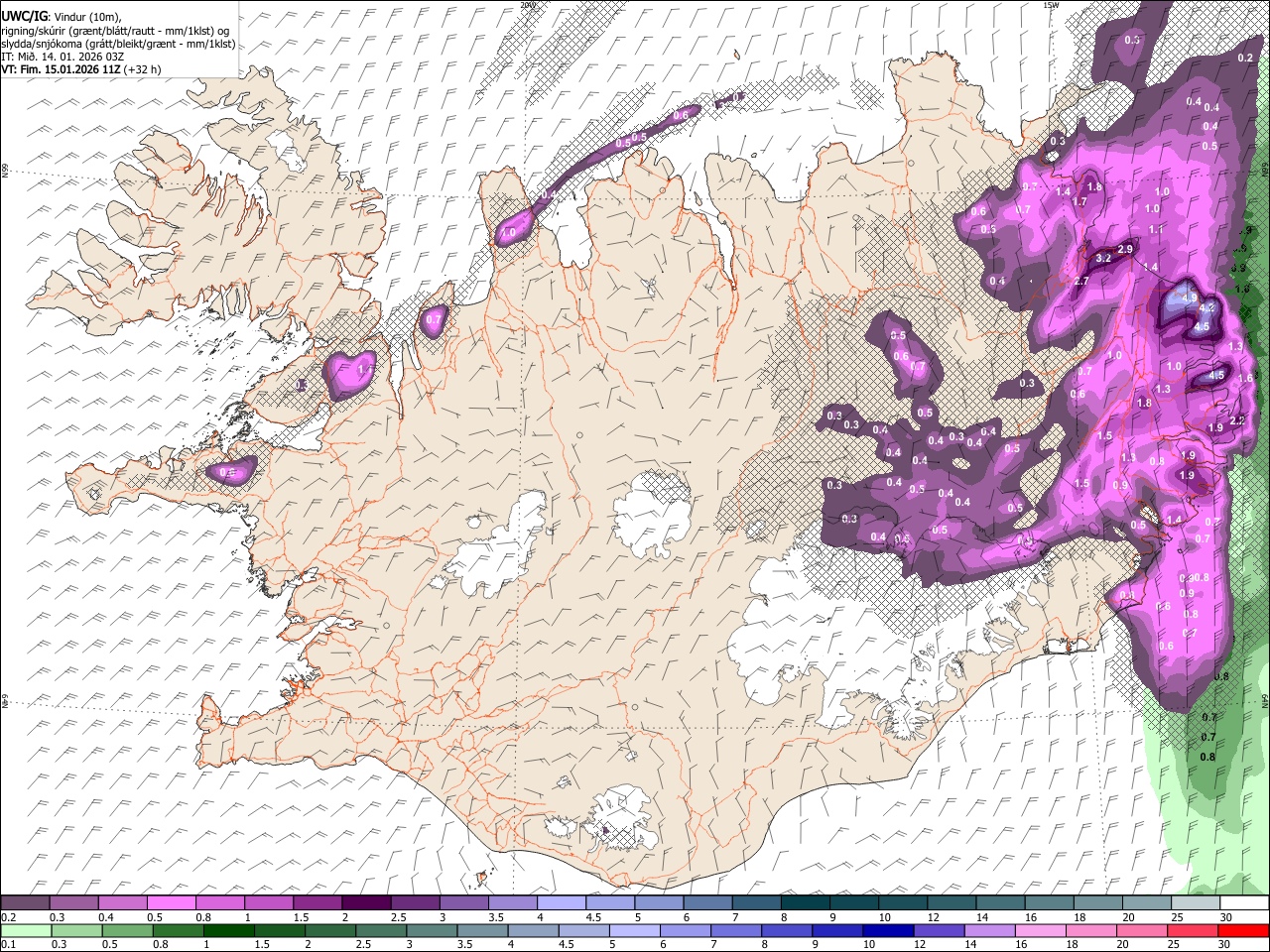Pick the deep blue 10 mm rain swatch

[886, 931]
